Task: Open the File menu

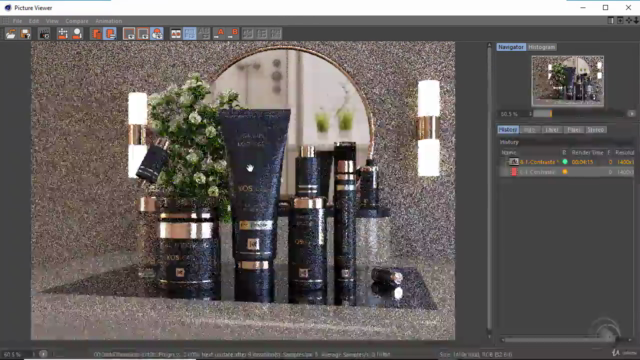Action: 18,21
